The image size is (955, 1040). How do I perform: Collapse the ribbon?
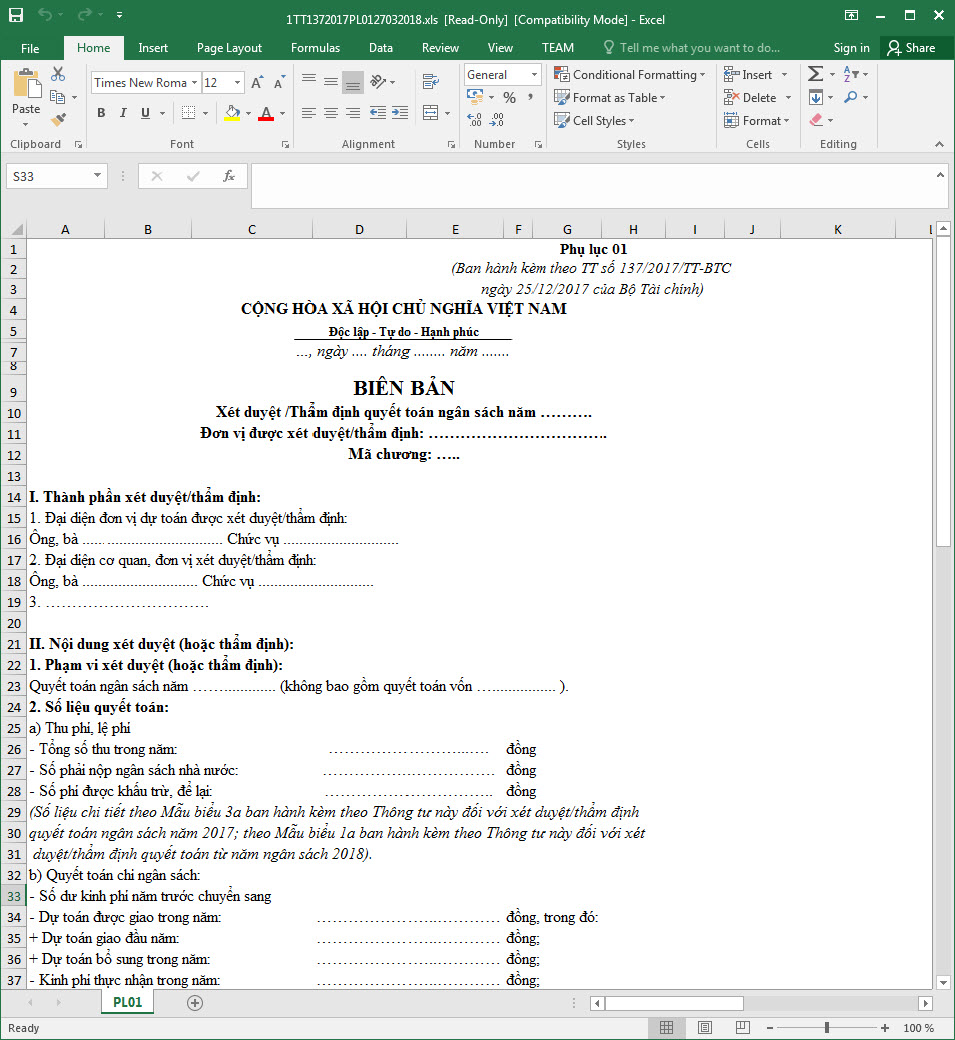tap(939, 144)
